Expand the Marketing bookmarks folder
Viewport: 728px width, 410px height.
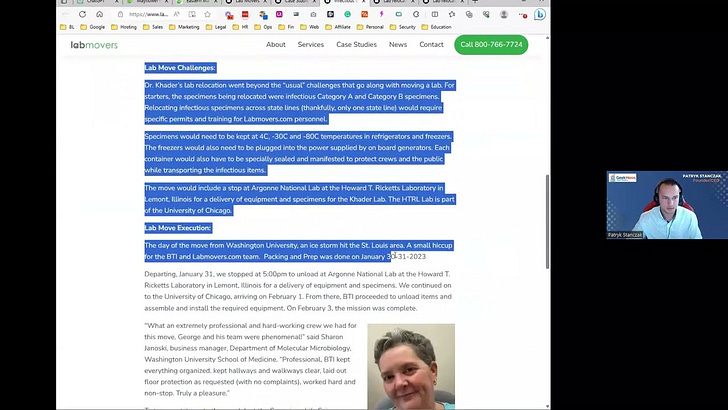(184, 27)
